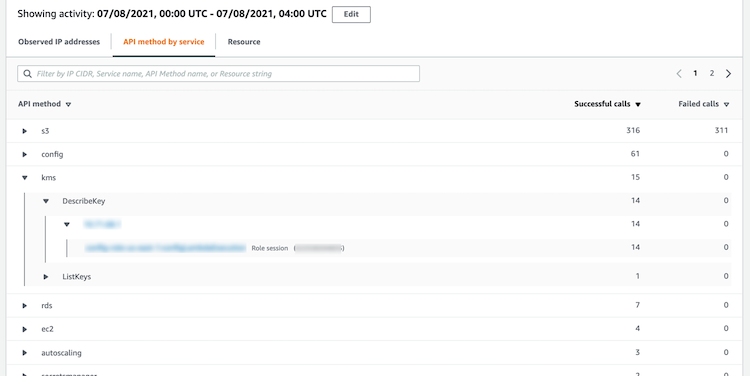The height and width of the screenshot is (376, 750).
Task: Click config successful calls value 61
Action: pyautogui.click(x=635, y=154)
